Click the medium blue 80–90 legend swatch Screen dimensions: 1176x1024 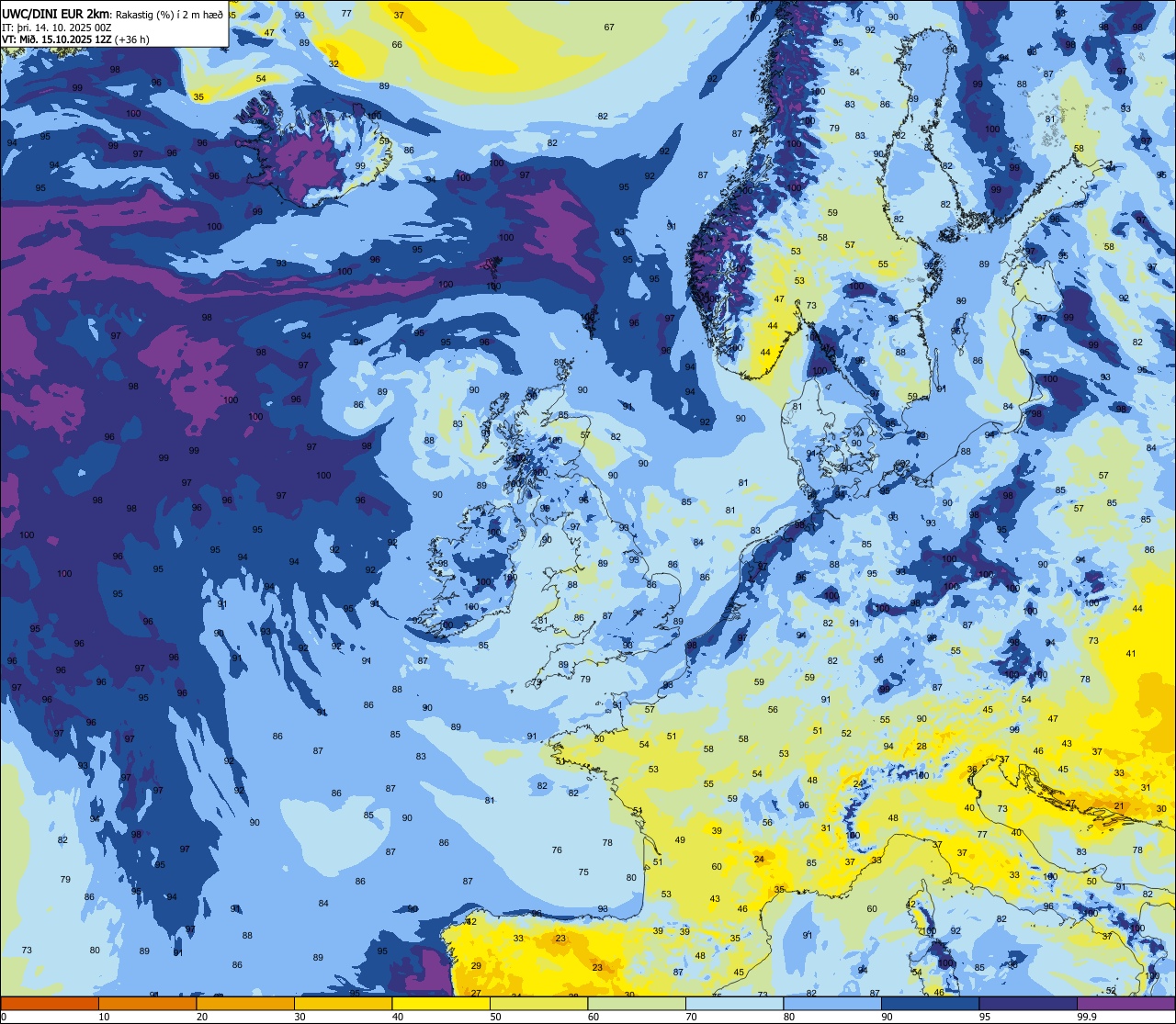[832, 1004]
